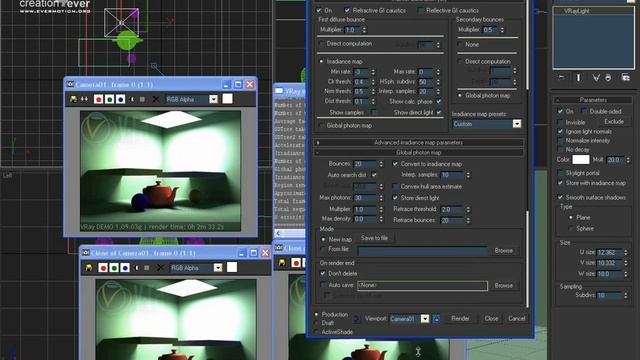The height and width of the screenshot is (360, 640).
Task: Click save bitmap icon in Clone of Camera01 window
Action: click(x=89, y=268)
